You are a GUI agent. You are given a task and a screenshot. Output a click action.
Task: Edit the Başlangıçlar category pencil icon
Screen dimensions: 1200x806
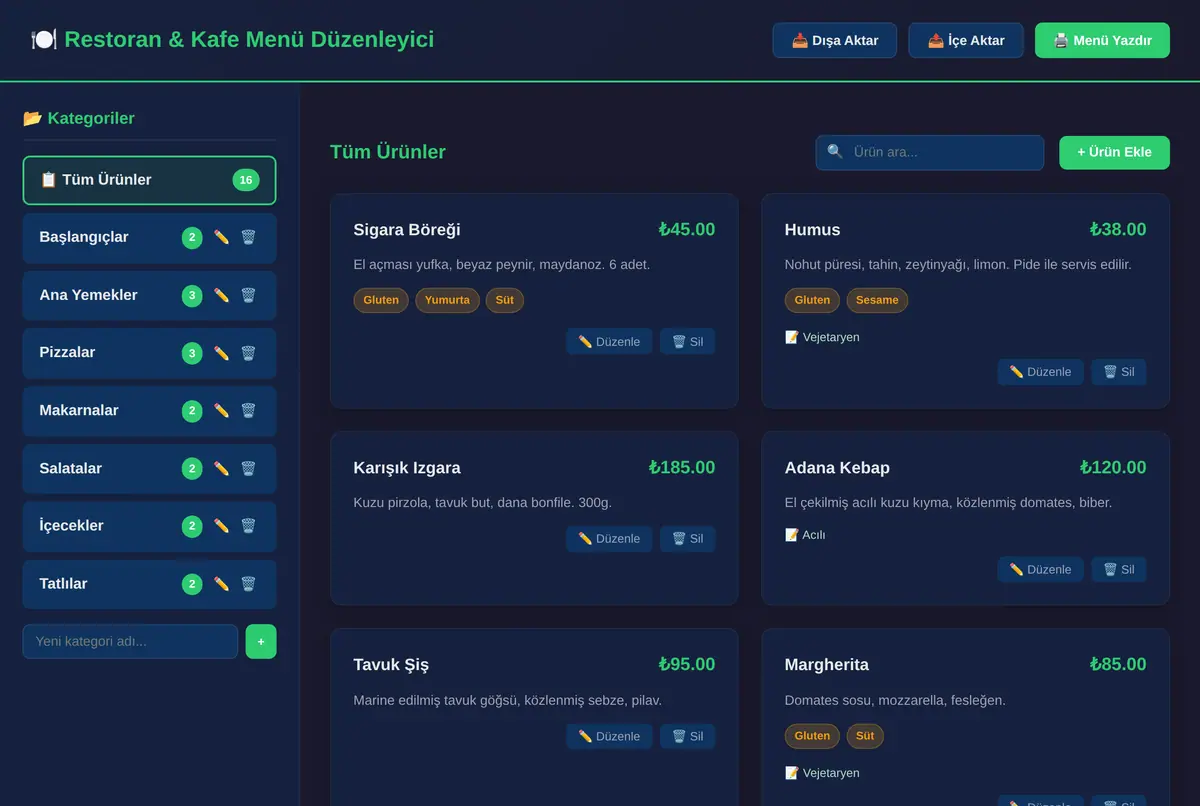pyautogui.click(x=221, y=238)
